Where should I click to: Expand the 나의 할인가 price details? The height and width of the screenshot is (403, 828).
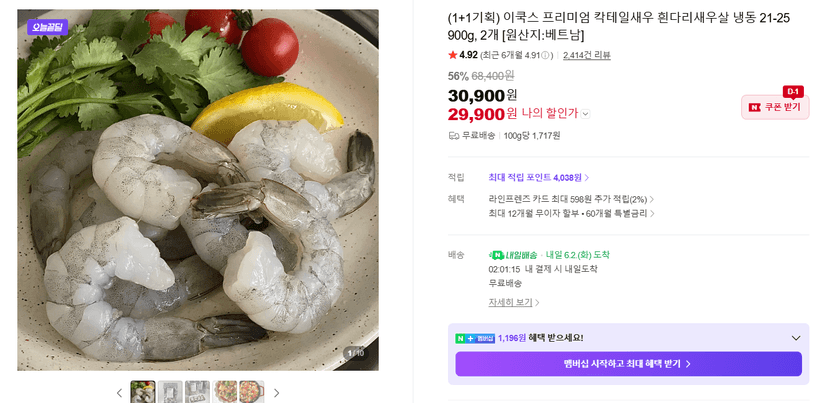586,114
